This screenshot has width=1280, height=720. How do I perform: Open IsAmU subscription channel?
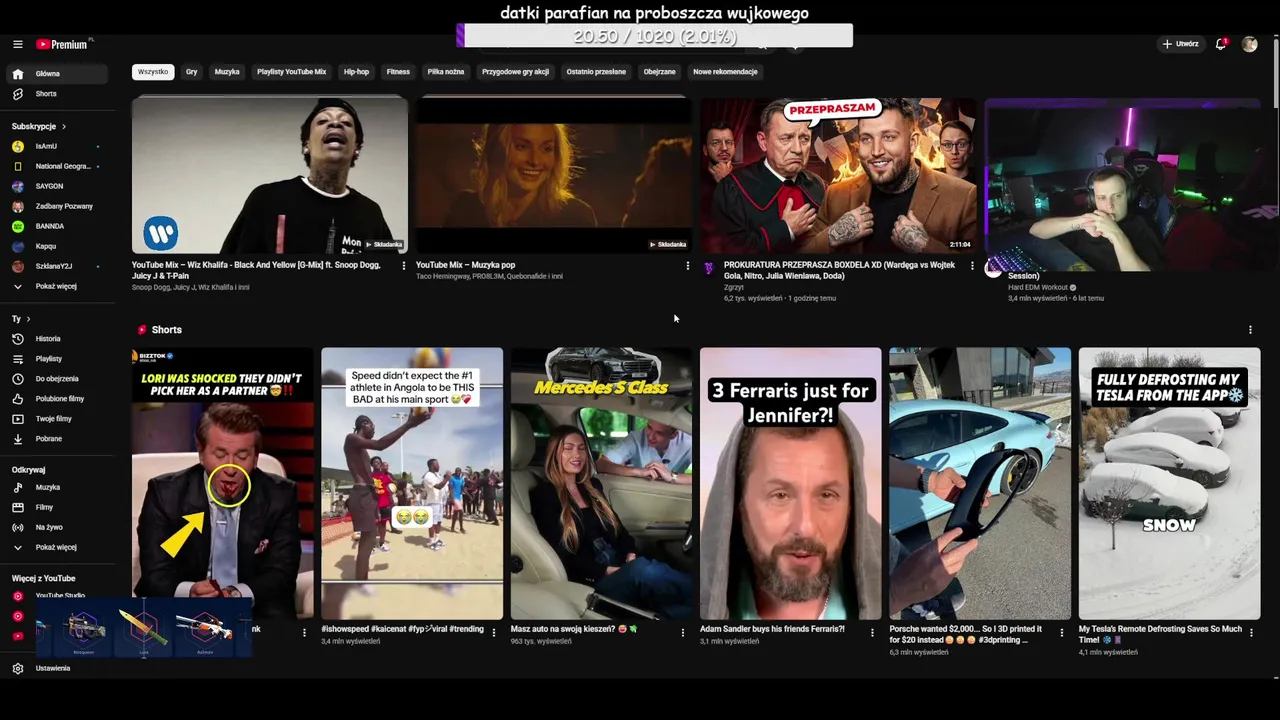pos(59,146)
